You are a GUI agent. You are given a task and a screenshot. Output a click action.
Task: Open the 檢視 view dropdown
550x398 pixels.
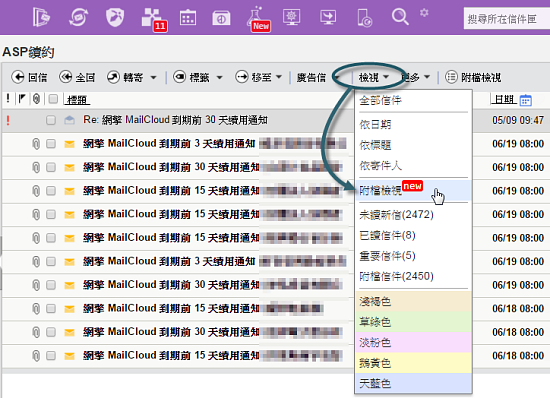(x=373, y=77)
